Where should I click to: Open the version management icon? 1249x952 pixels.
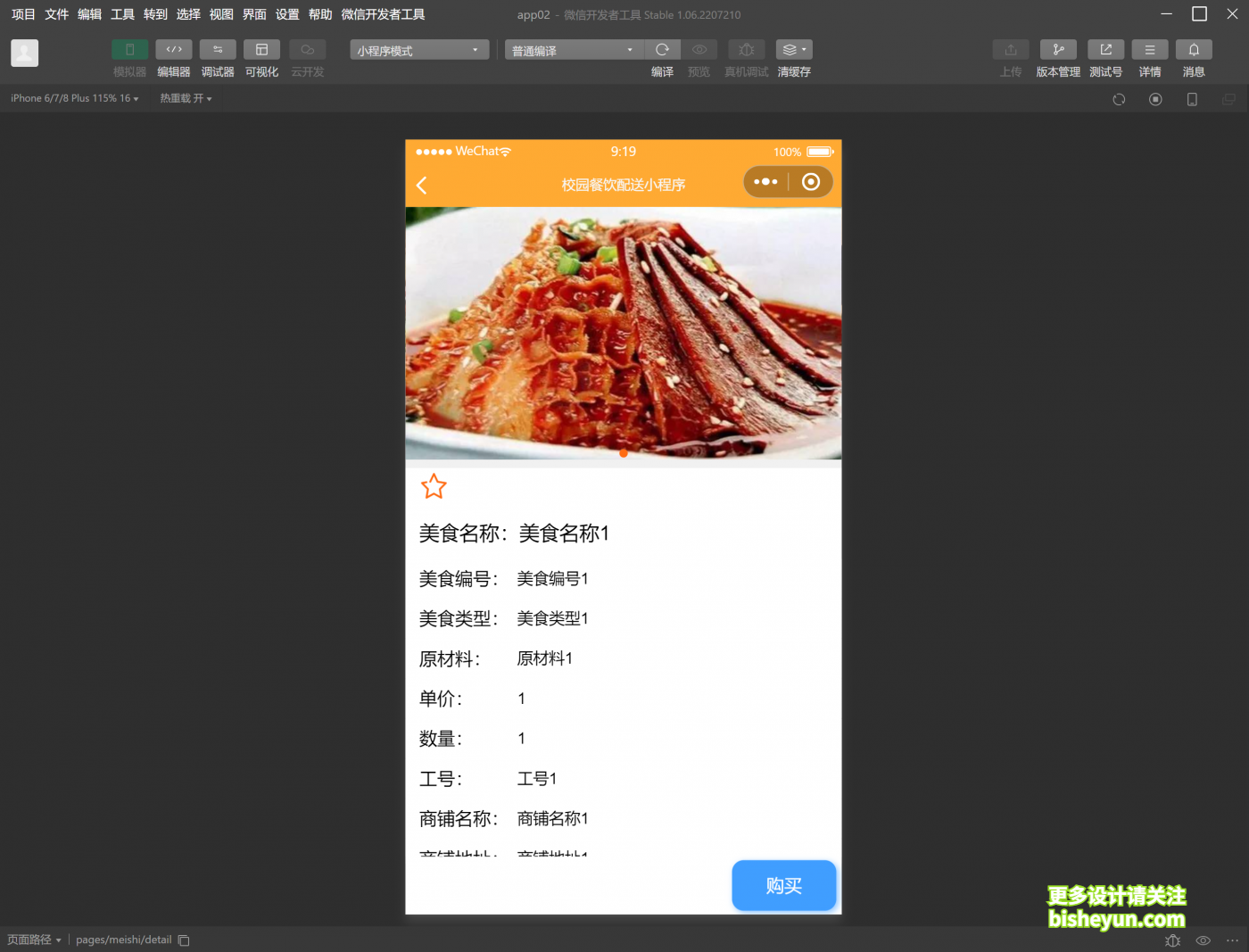pos(1058,50)
